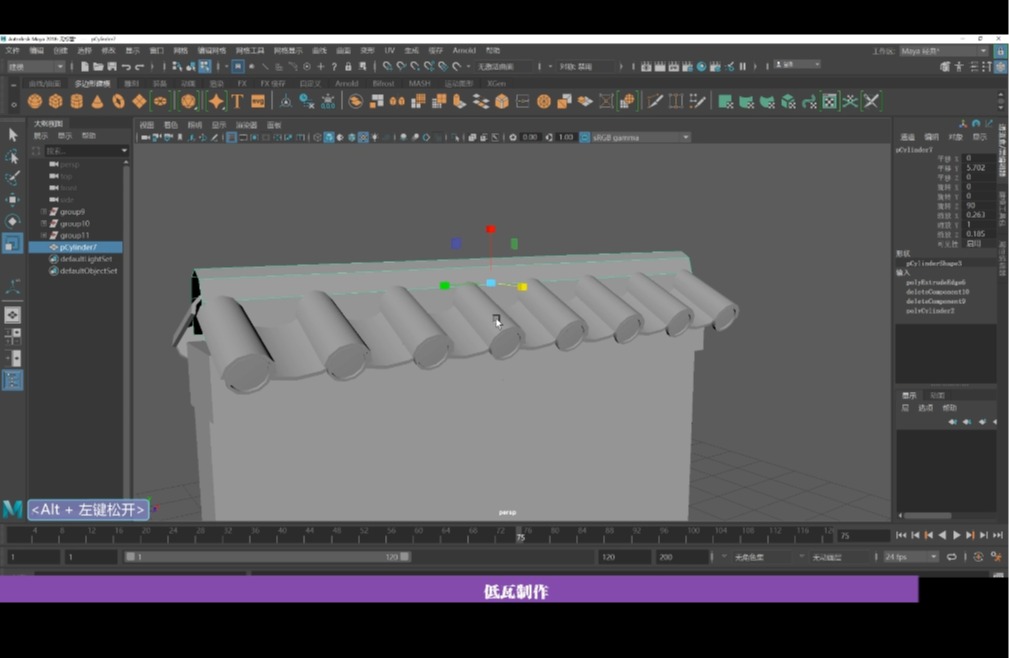Toggle snap to grid in status line
Image resolution: width=1009 pixels, height=658 pixels.
click(387, 67)
